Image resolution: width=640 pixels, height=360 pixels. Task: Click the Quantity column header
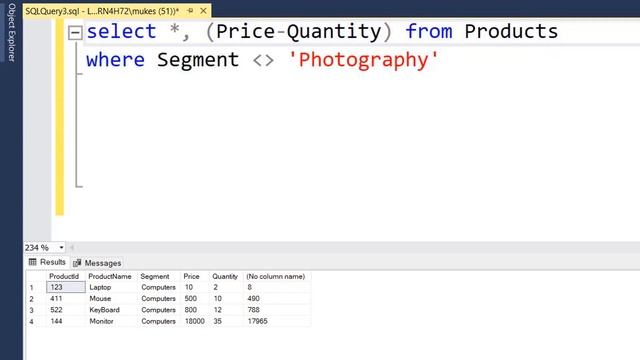click(225, 276)
